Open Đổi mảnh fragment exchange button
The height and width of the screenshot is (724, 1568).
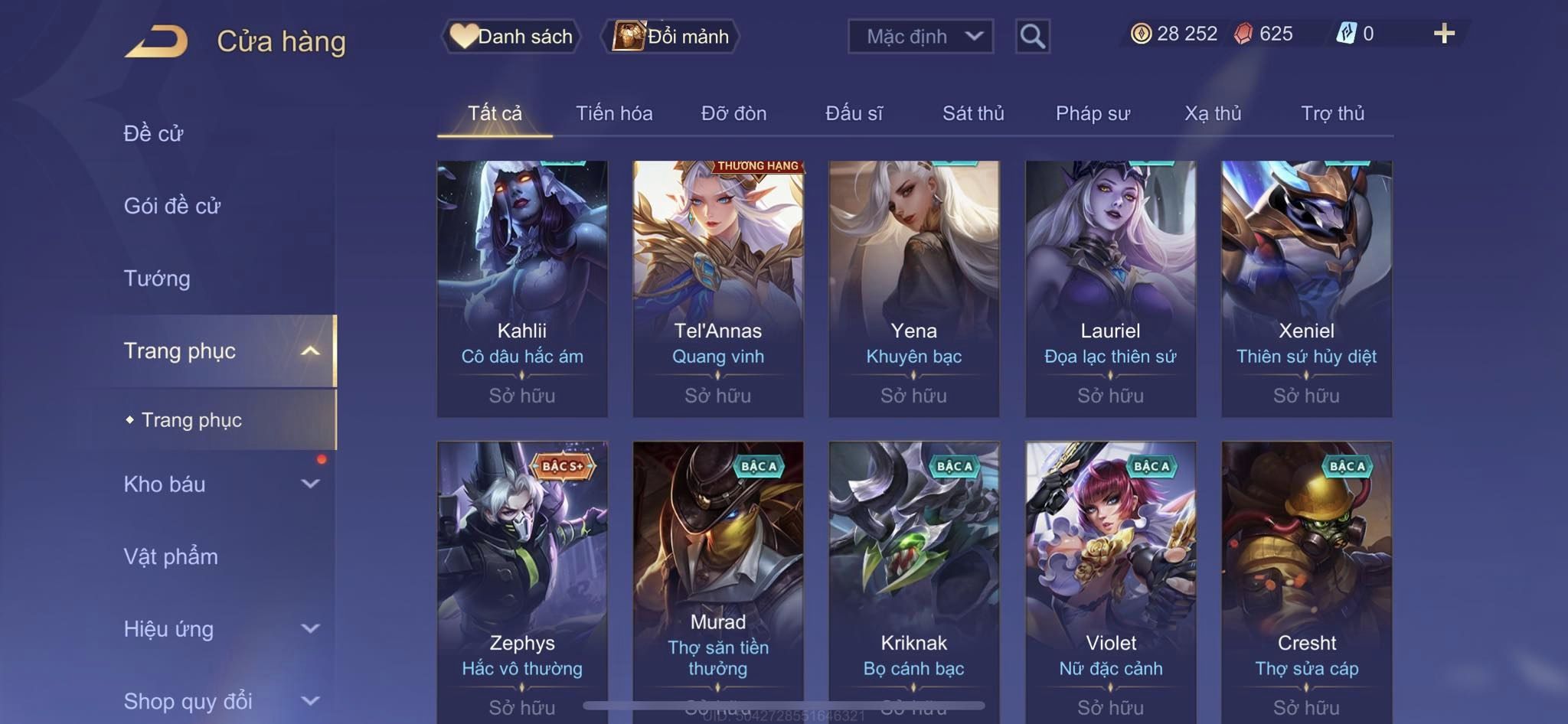click(671, 36)
